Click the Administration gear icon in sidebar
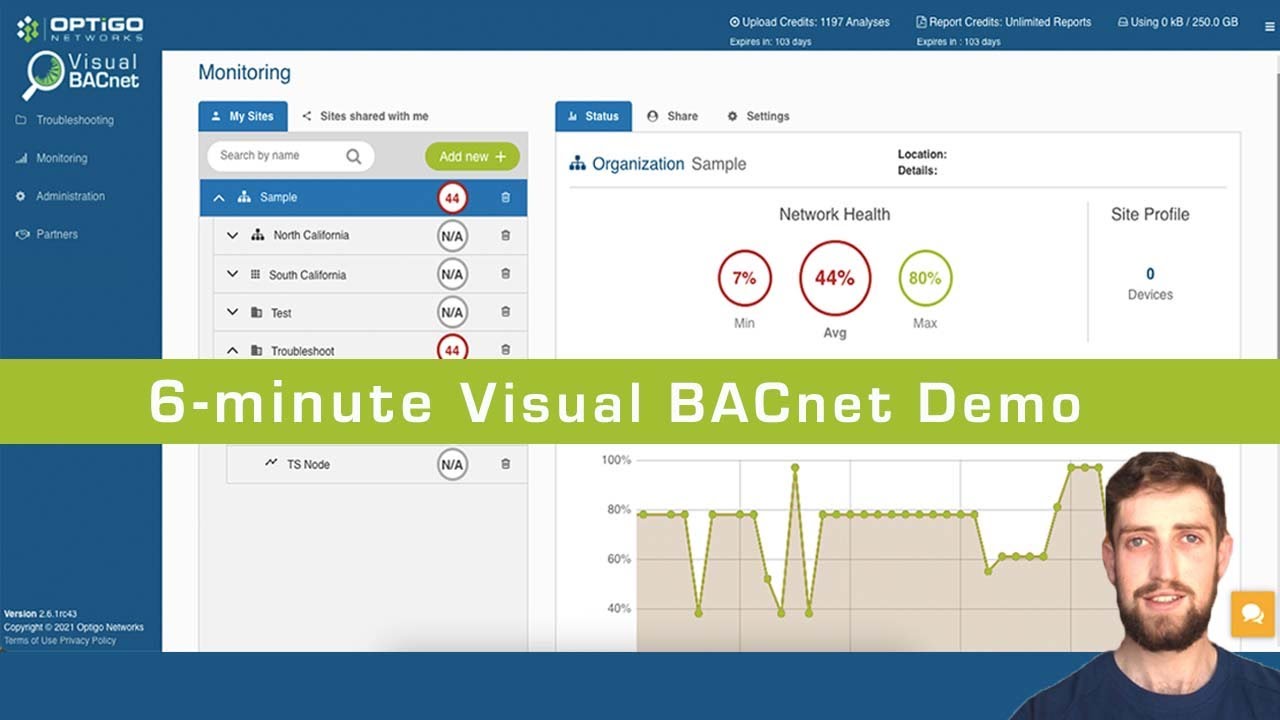Image resolution: width=1280 pixels, height=720 pixels. [20, 196]
